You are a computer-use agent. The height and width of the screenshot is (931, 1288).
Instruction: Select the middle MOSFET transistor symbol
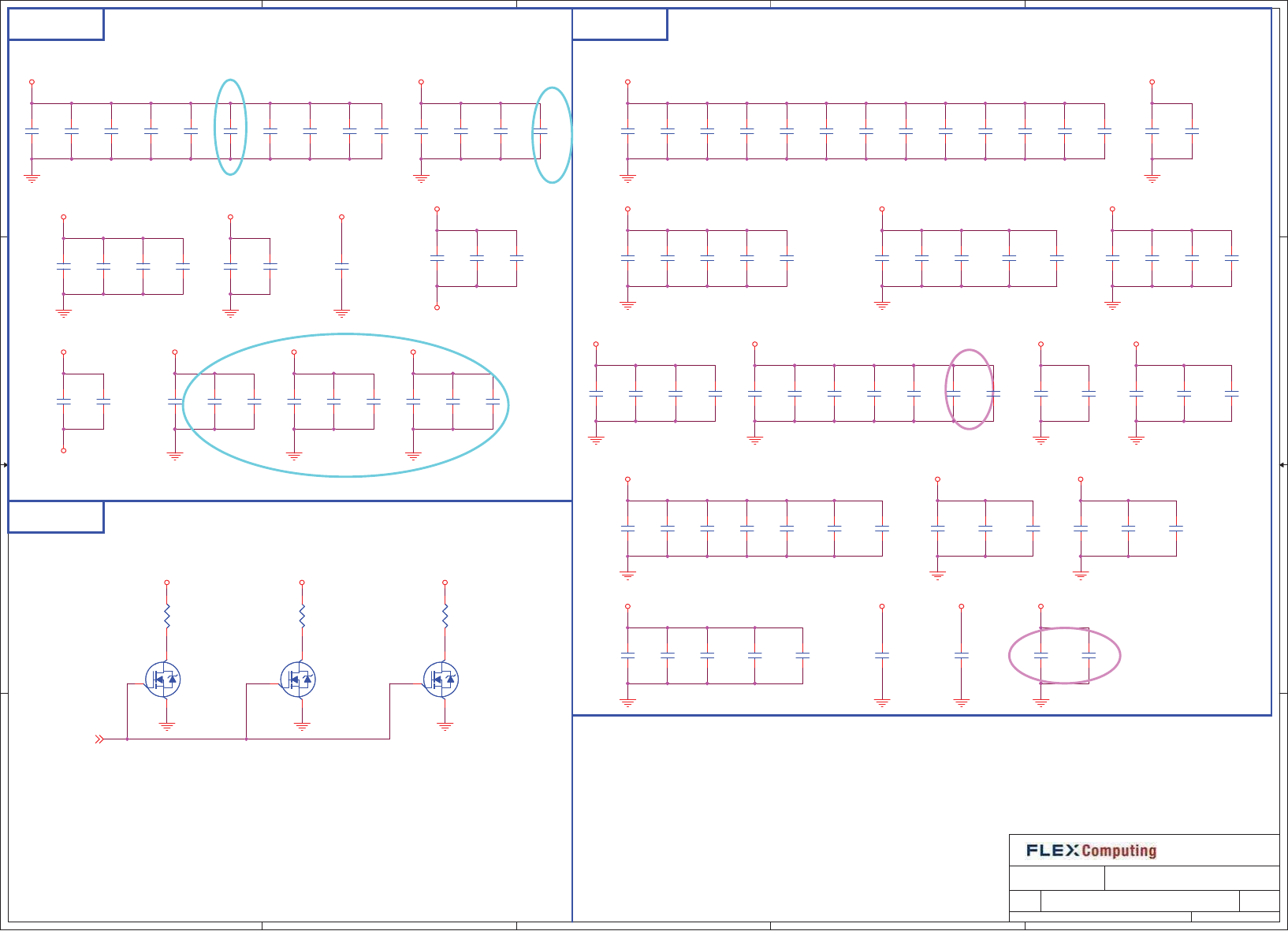[298, 680]
